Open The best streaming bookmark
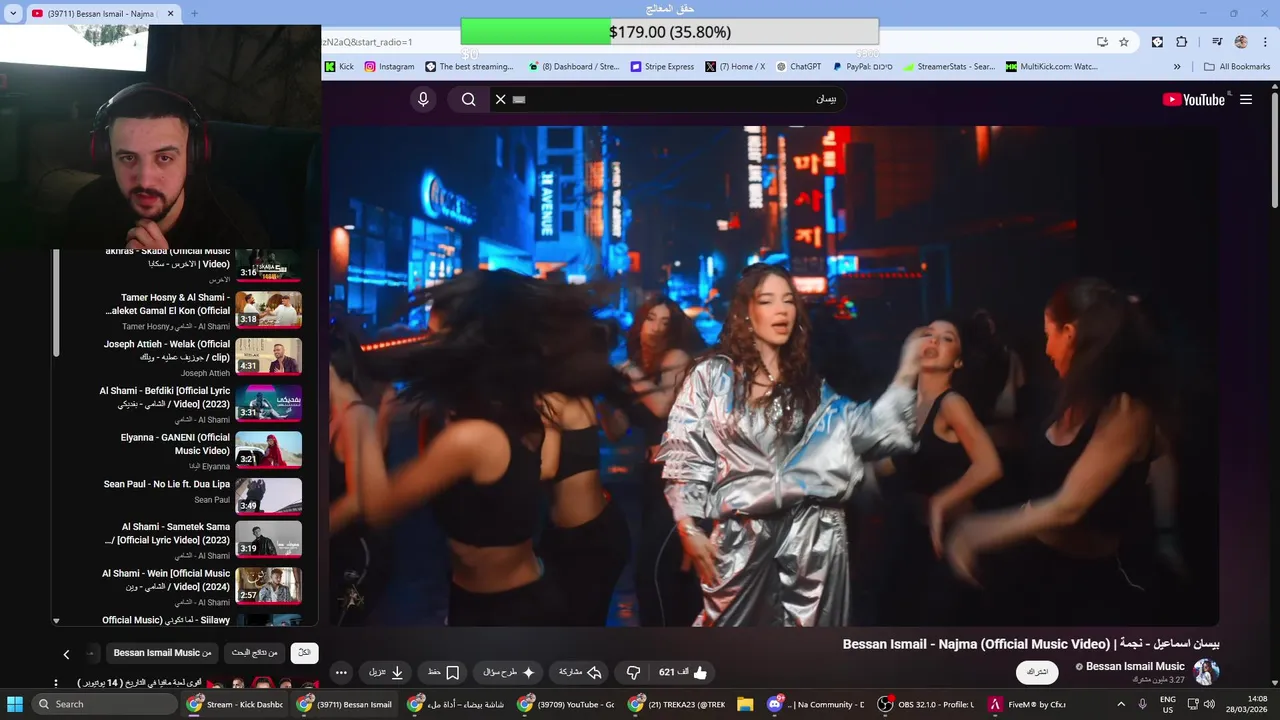The height and width of the screenshot is (720, 1280). 469,67
